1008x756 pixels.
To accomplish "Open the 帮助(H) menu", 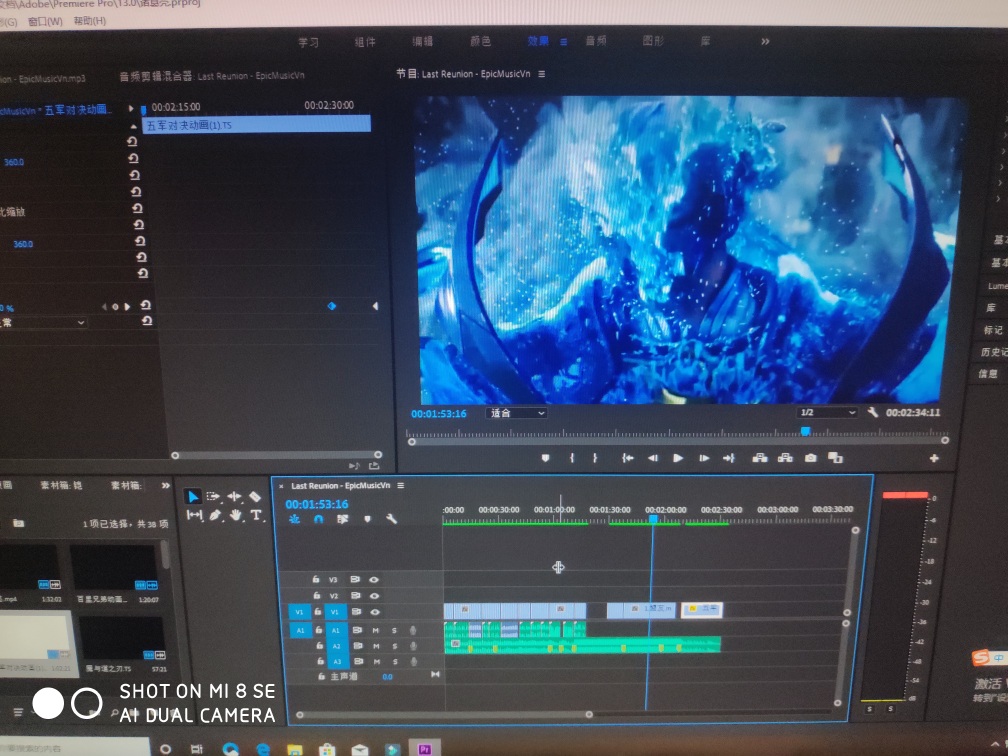I will click(89, 21).
